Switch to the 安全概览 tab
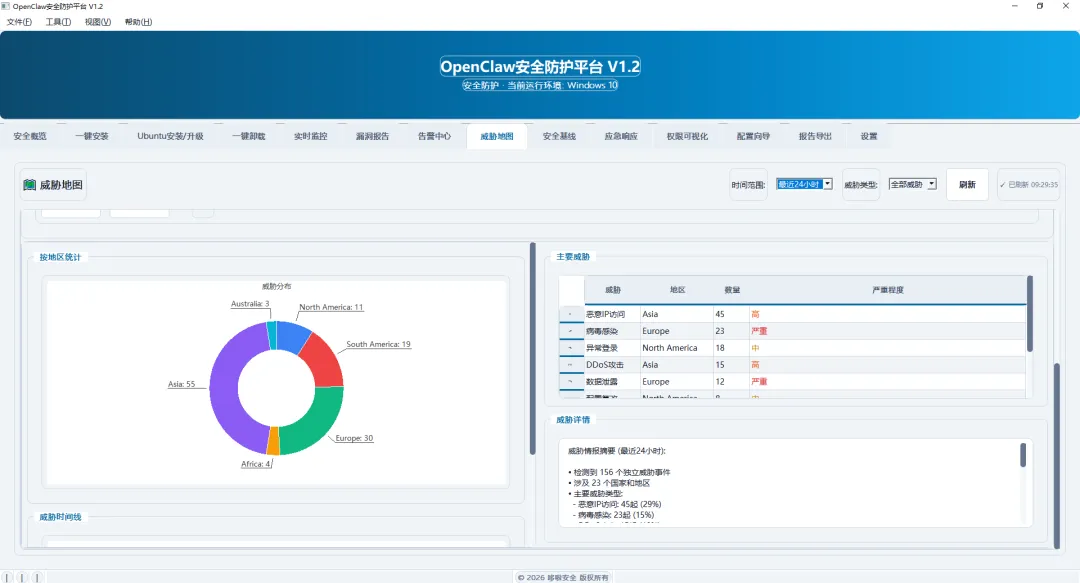 click(x=30, y=136)
